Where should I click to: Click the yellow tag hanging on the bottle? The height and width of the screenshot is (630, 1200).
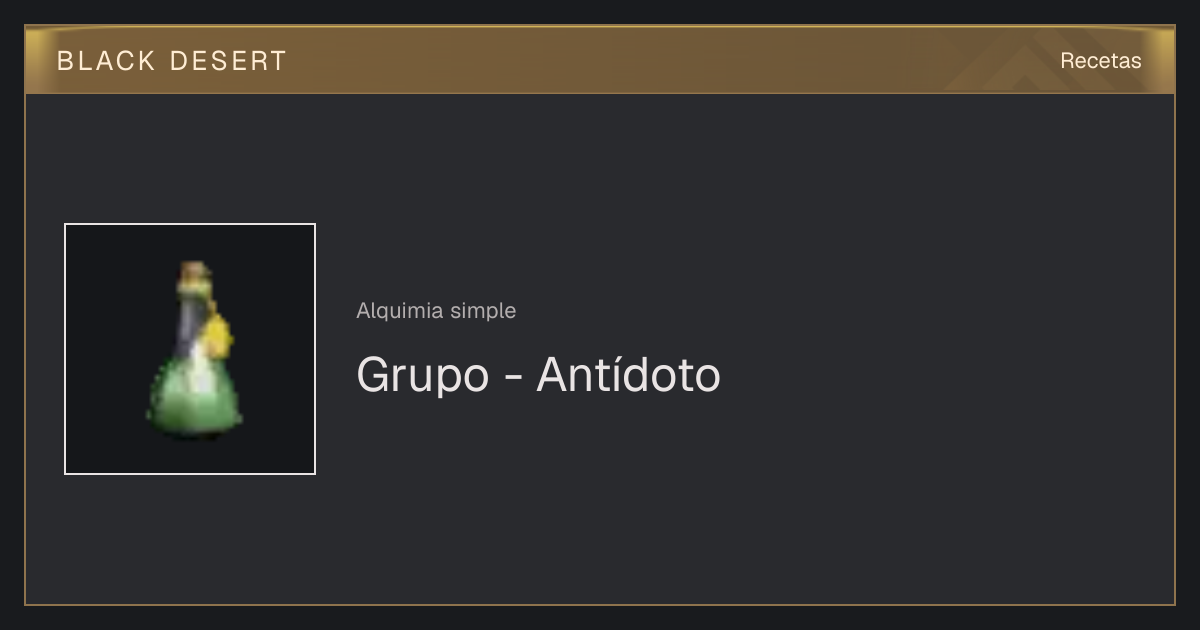point(217,337)
